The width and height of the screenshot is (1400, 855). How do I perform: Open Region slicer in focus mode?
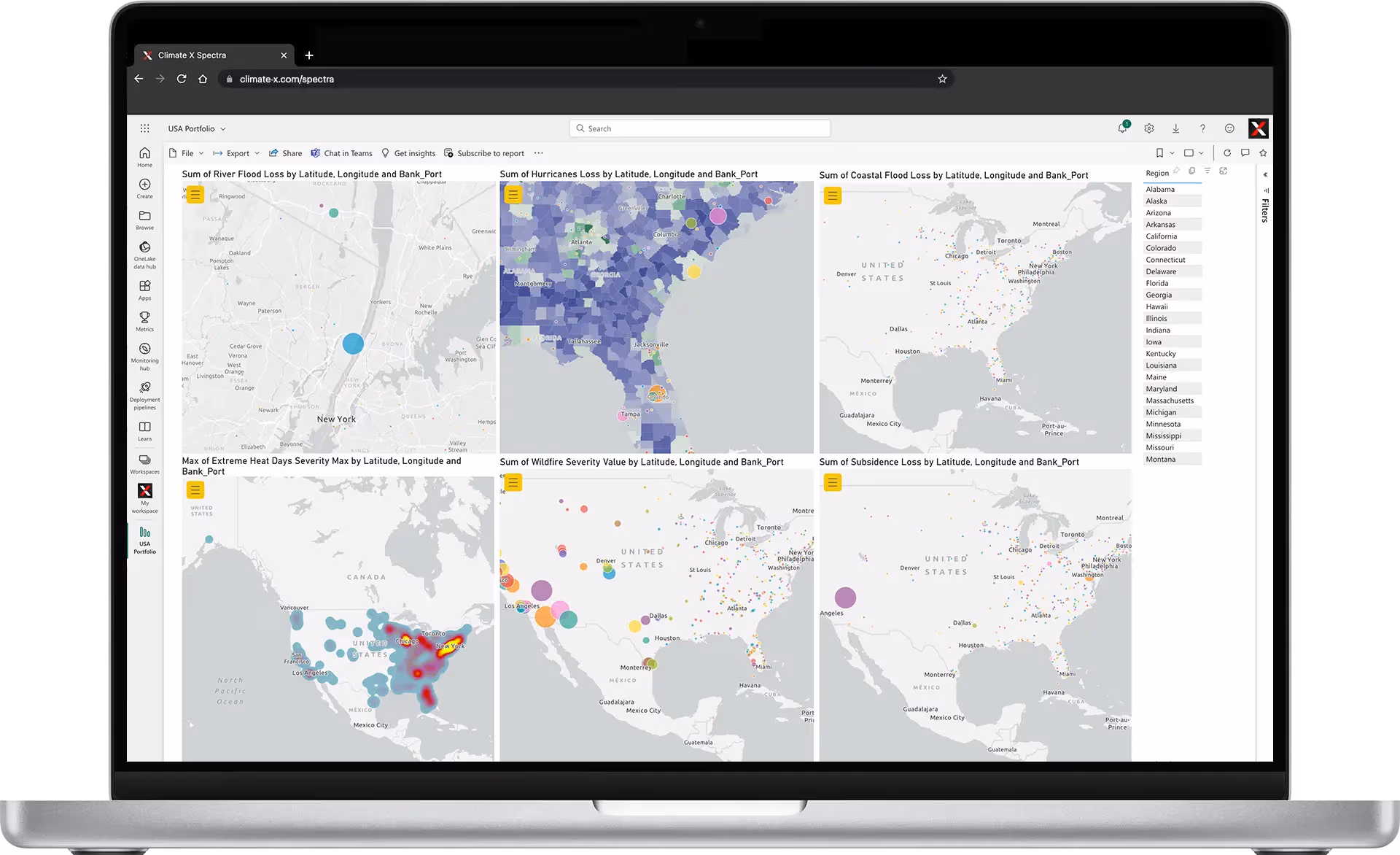pos(1224,171)
